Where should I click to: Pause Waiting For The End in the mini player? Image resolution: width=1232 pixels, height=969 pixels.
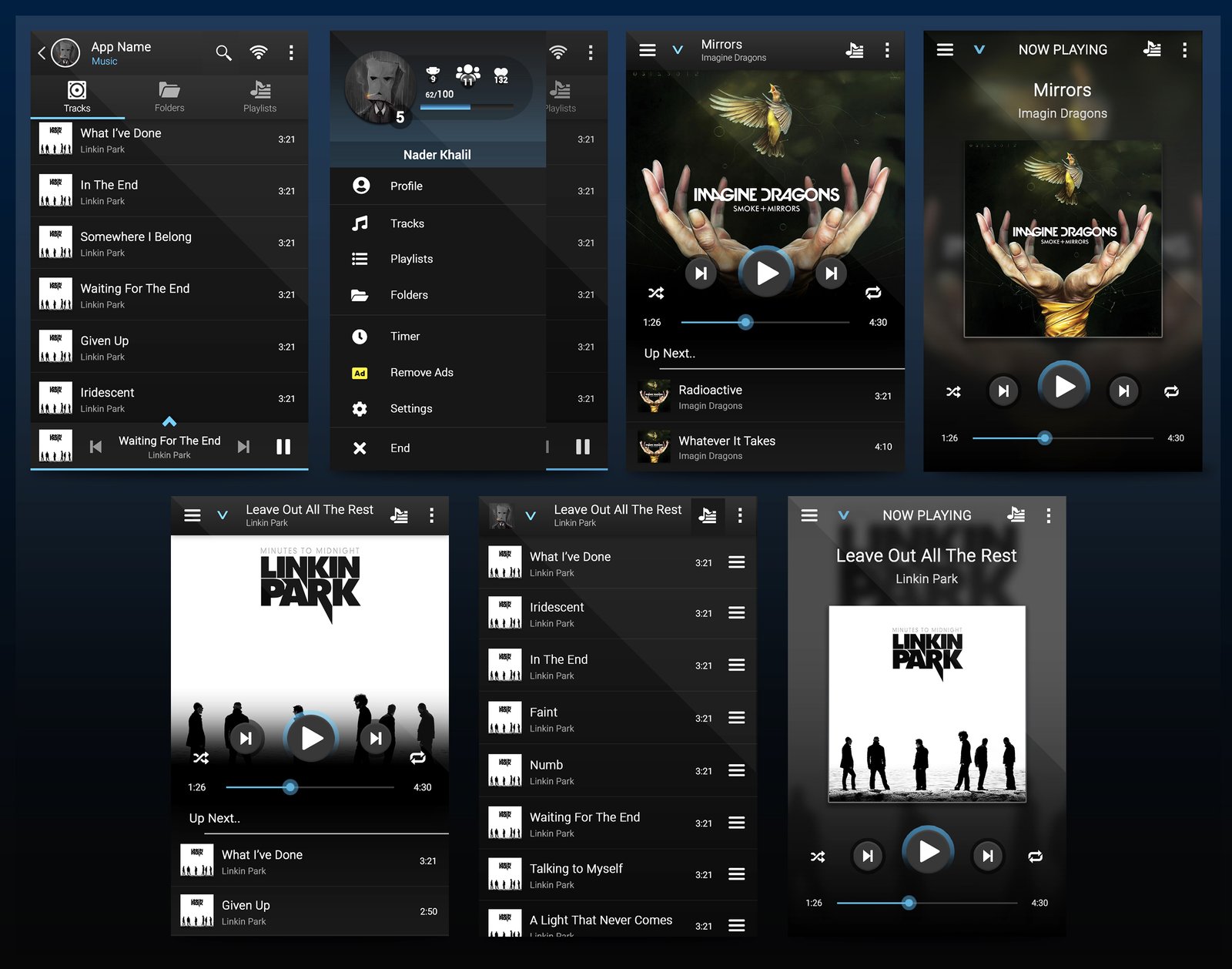pyautogui.click(x=283, y=447)
